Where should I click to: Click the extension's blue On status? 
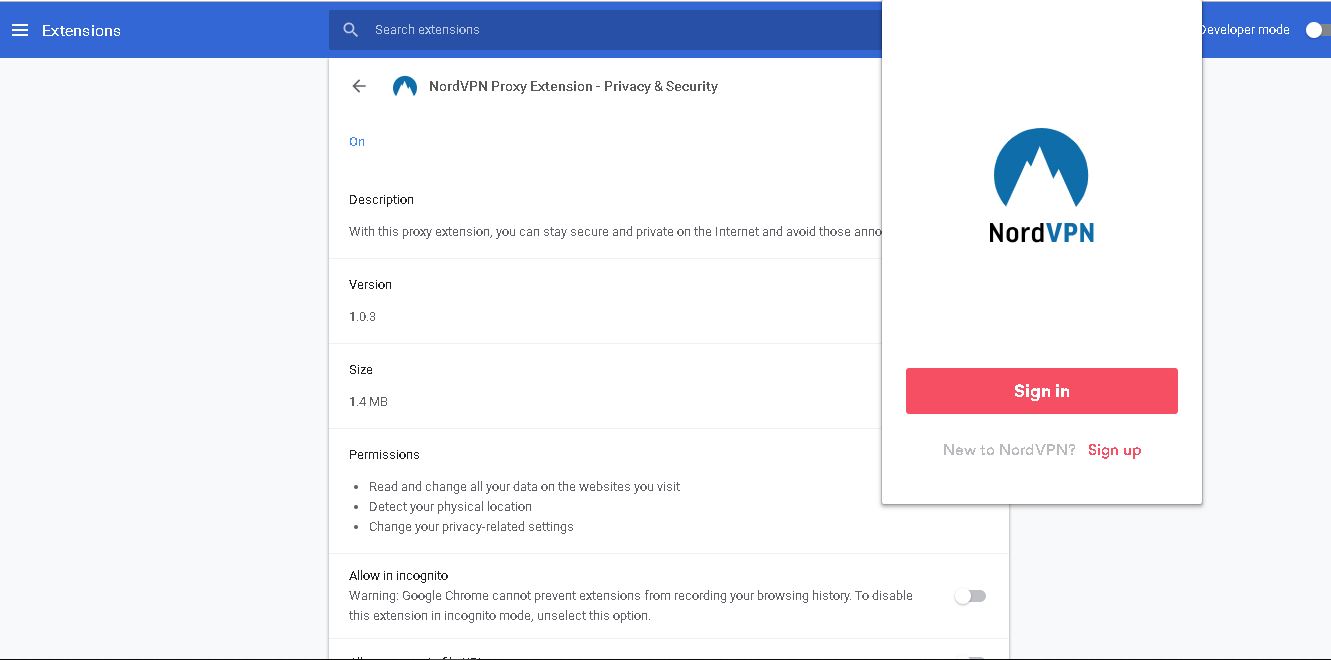pos(357,142)
